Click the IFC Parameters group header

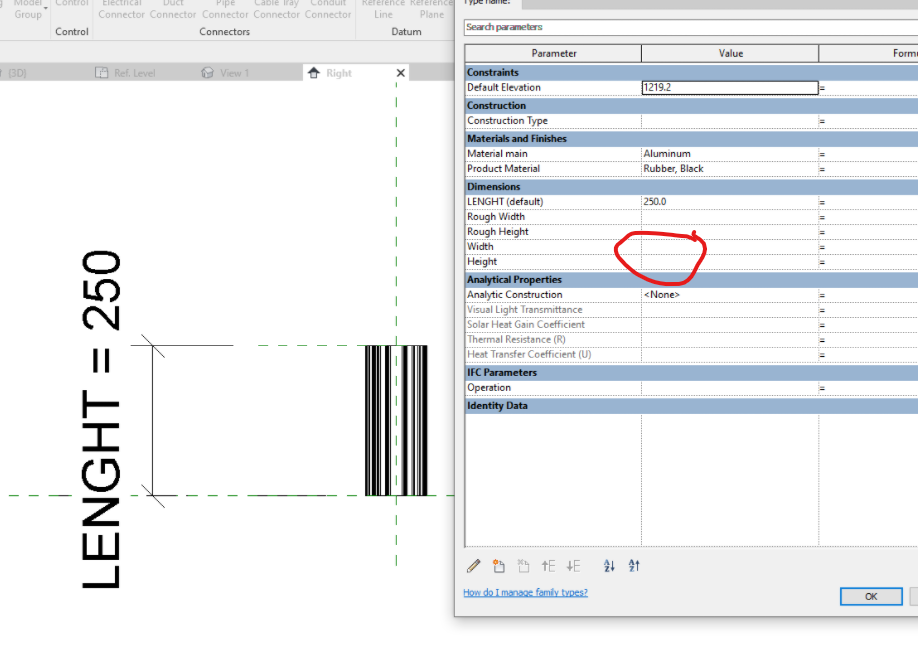pos(691,372)
